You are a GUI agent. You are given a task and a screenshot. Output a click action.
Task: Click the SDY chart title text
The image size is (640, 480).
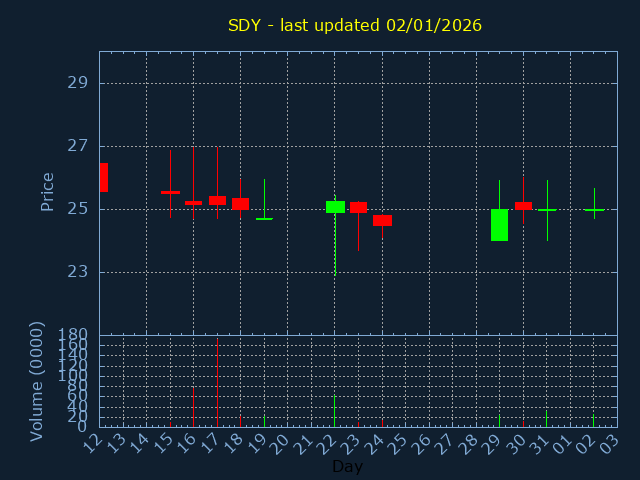click(355, 25)
